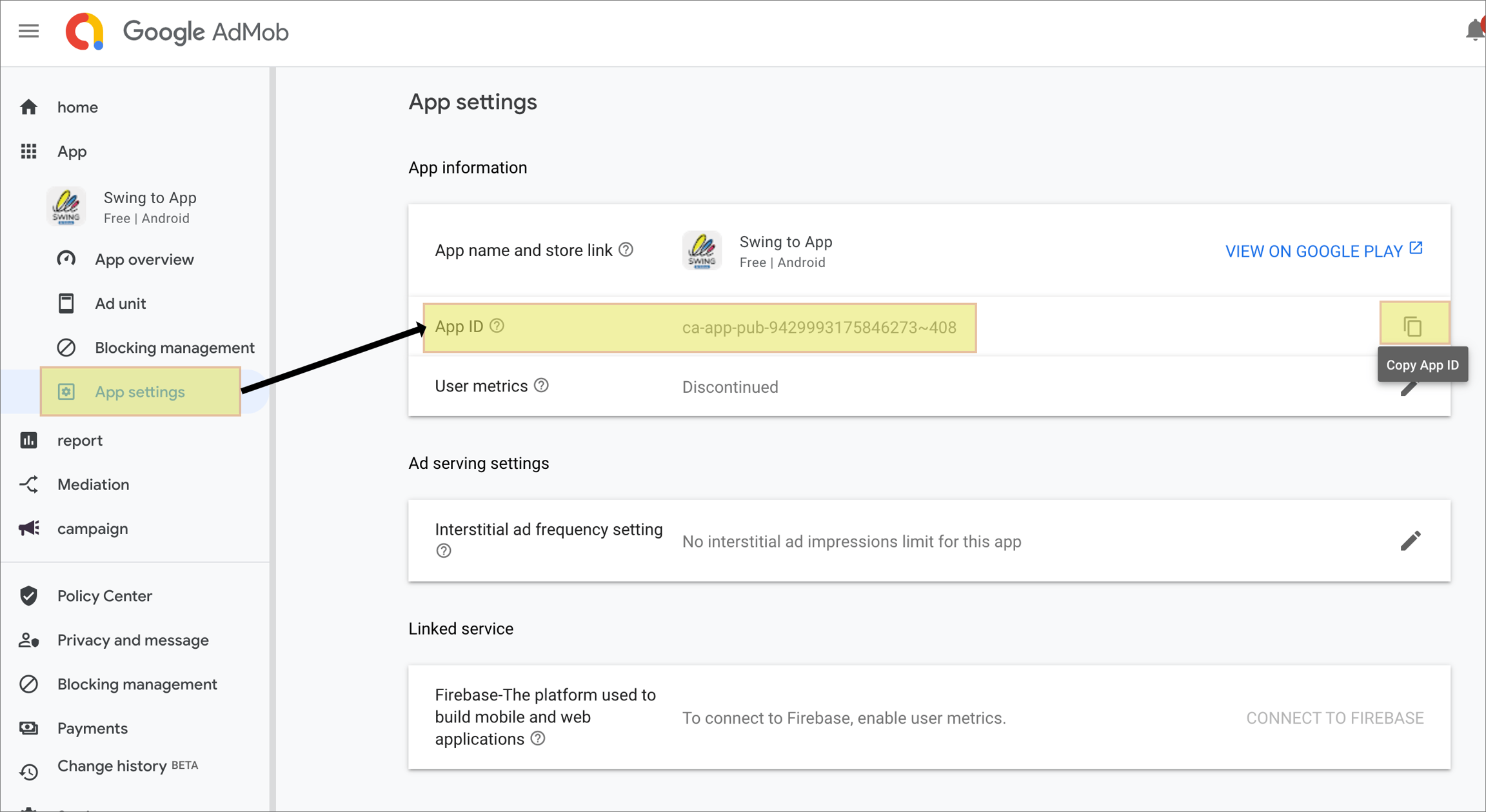This screenshot has width=1486, height=812.
Task: Open help icon under Interstitial ad frequency setting
Action: (x=444, y=551)
